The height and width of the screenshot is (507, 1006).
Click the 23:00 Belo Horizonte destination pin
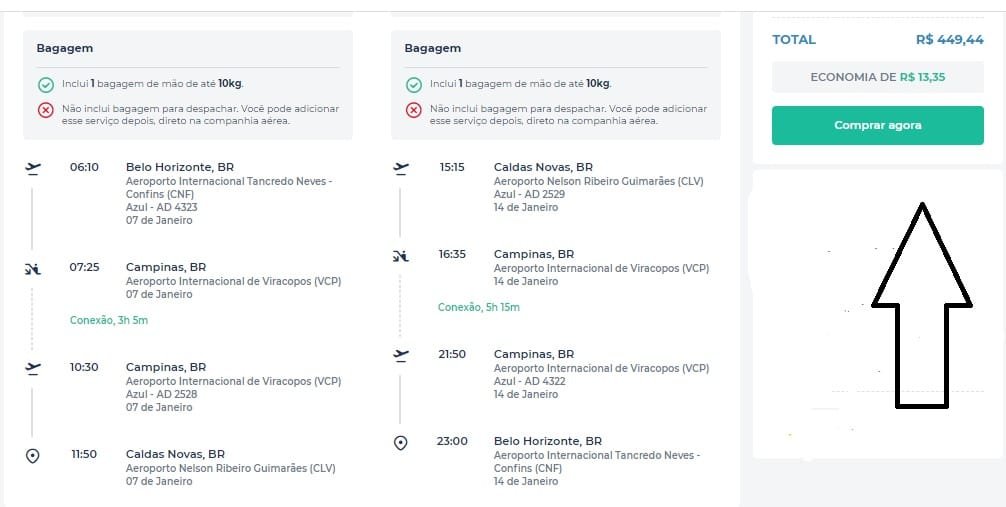(400, 443)
